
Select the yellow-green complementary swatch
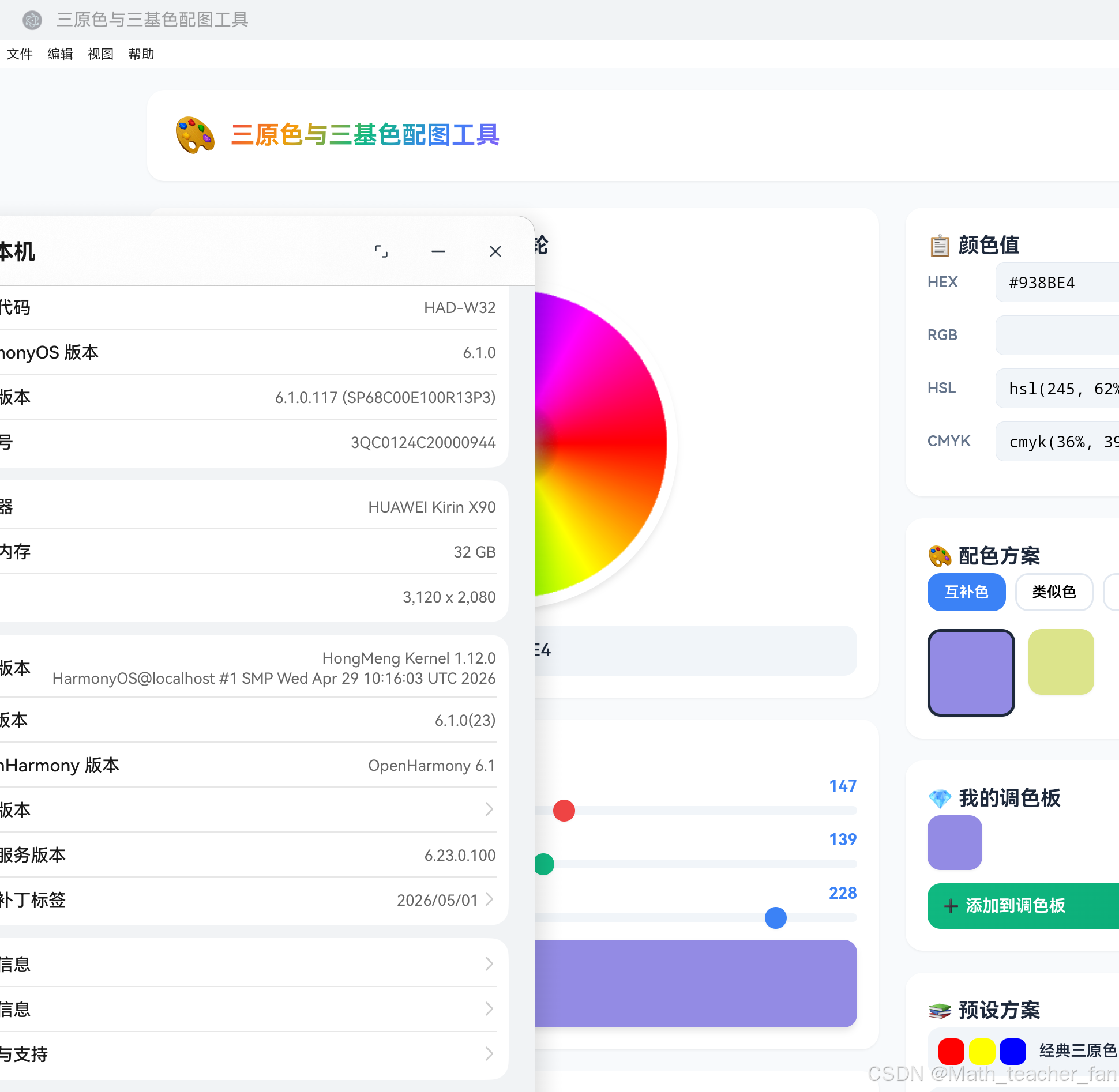(x=1061, y=662)
